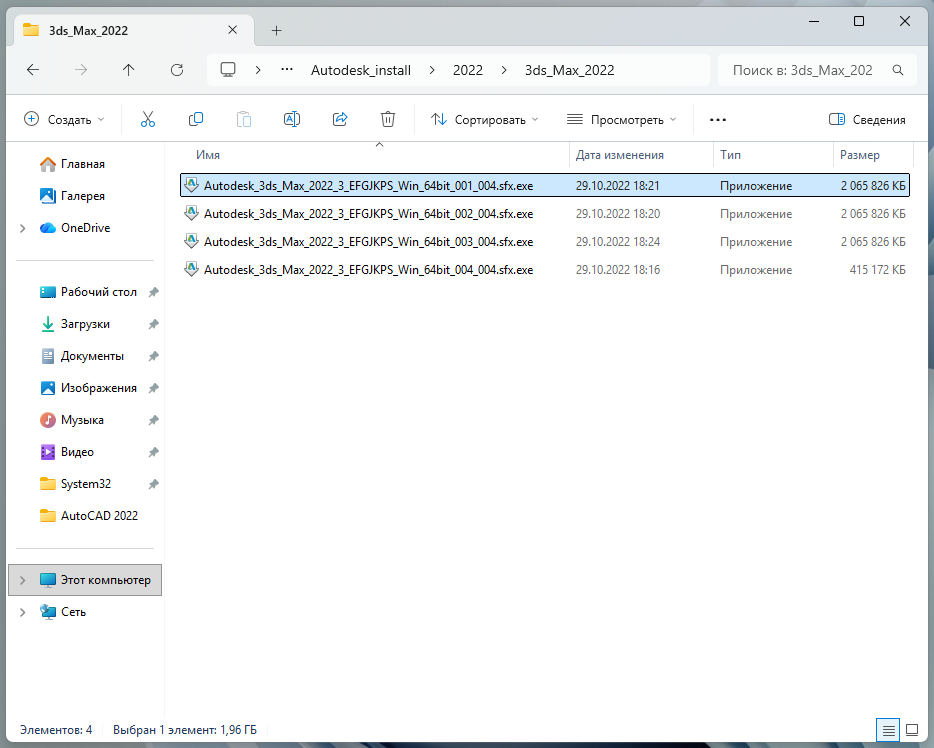The width and height of the screenshot is (934, 748).
Task: Open chevron after Autodesk_install breadcrumb
Action: coord(432,70)
